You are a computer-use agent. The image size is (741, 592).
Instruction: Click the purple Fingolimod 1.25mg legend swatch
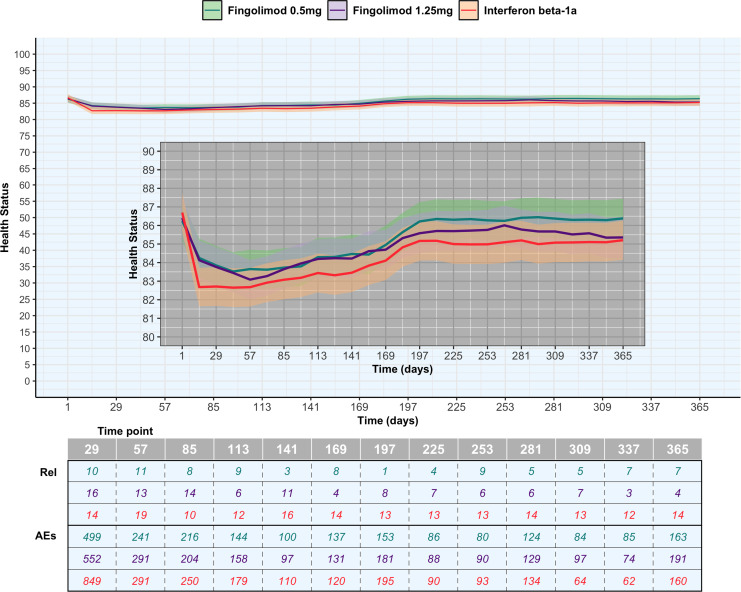(x=337, y=10)
